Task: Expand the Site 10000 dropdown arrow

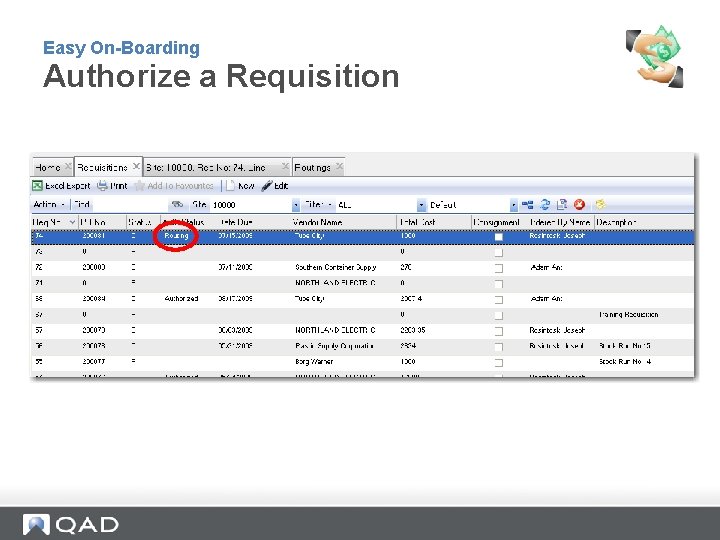Action: pyautogui.click(x=296, y=205)
